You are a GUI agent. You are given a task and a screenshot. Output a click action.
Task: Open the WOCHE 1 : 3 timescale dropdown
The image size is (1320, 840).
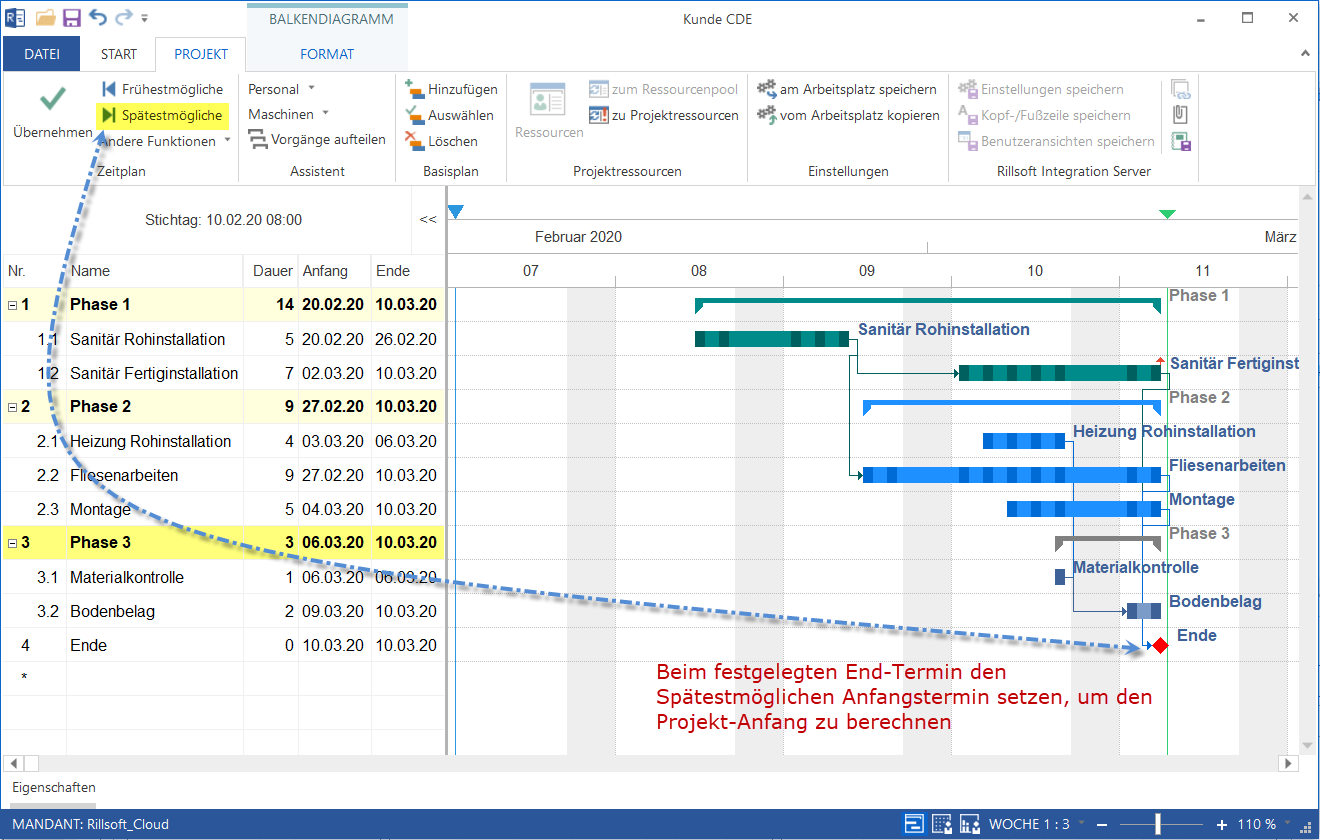click(1081, 824)
